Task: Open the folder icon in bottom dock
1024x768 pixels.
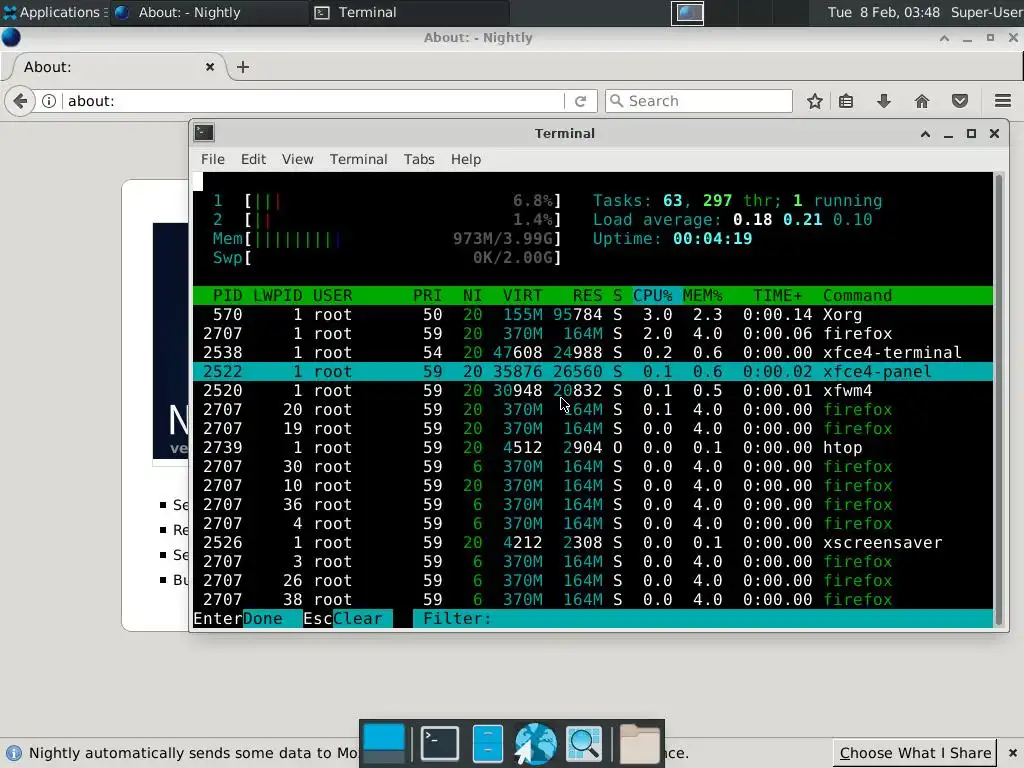Action: click(x=639, y=743)
